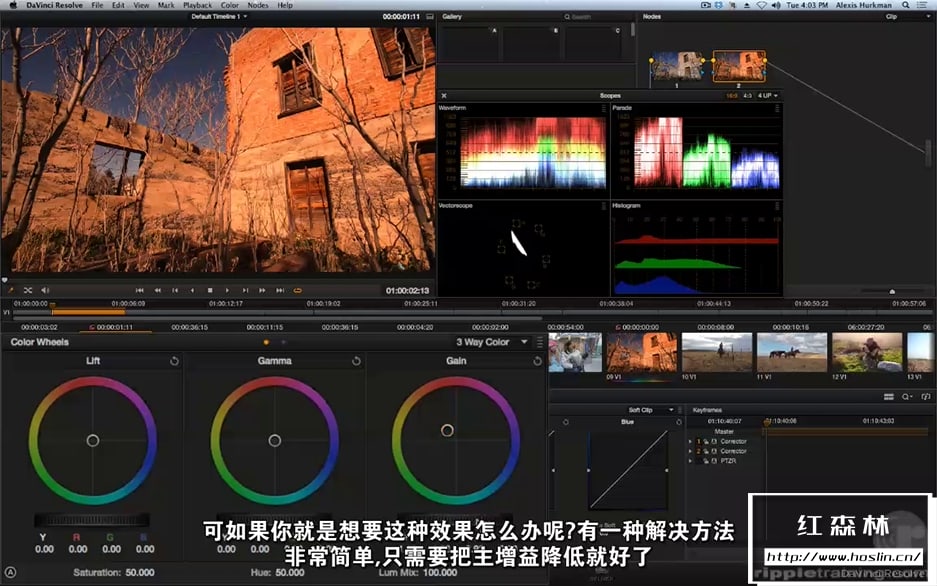Click the Lift master wheel slider
937x586 pixels.
(x=92, y=520)
